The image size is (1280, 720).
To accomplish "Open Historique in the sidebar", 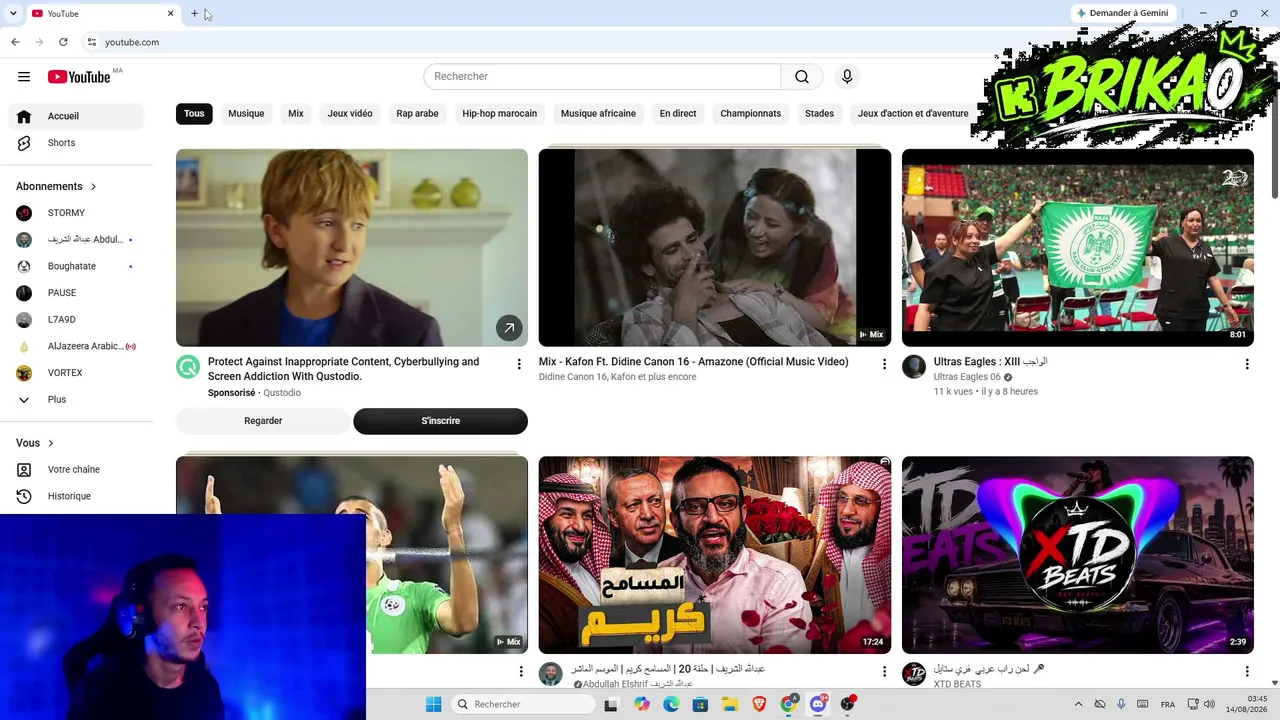I will 77,496.
